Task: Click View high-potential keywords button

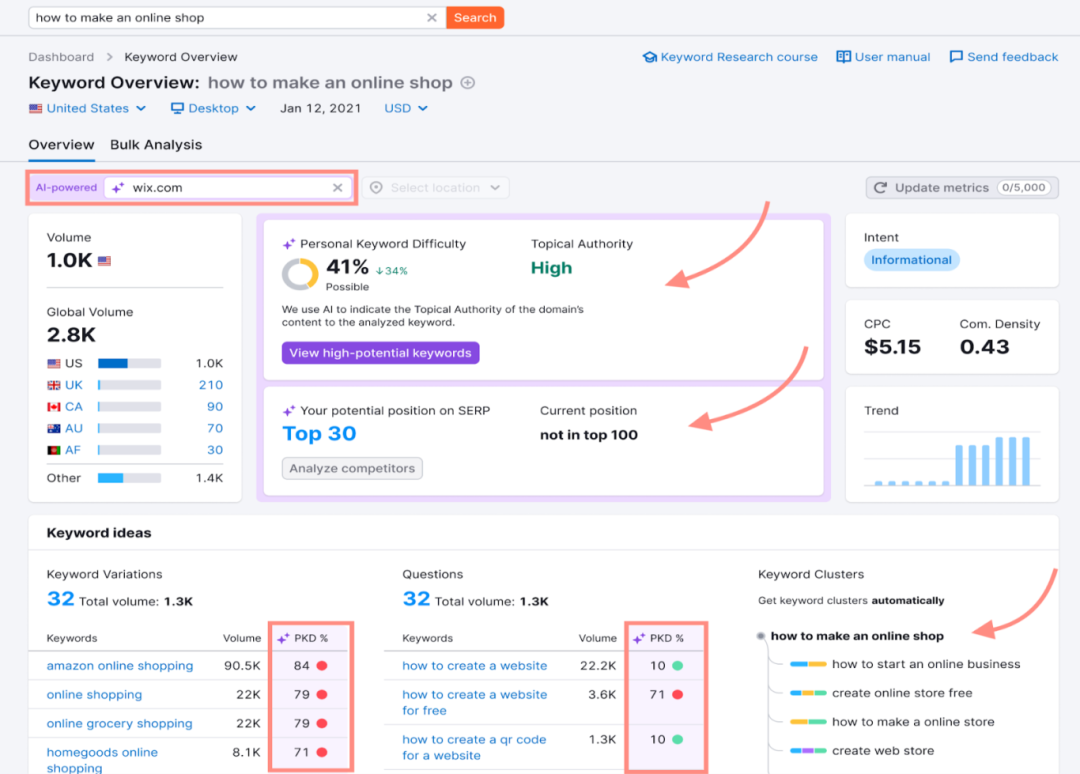Action: point(380,353)
